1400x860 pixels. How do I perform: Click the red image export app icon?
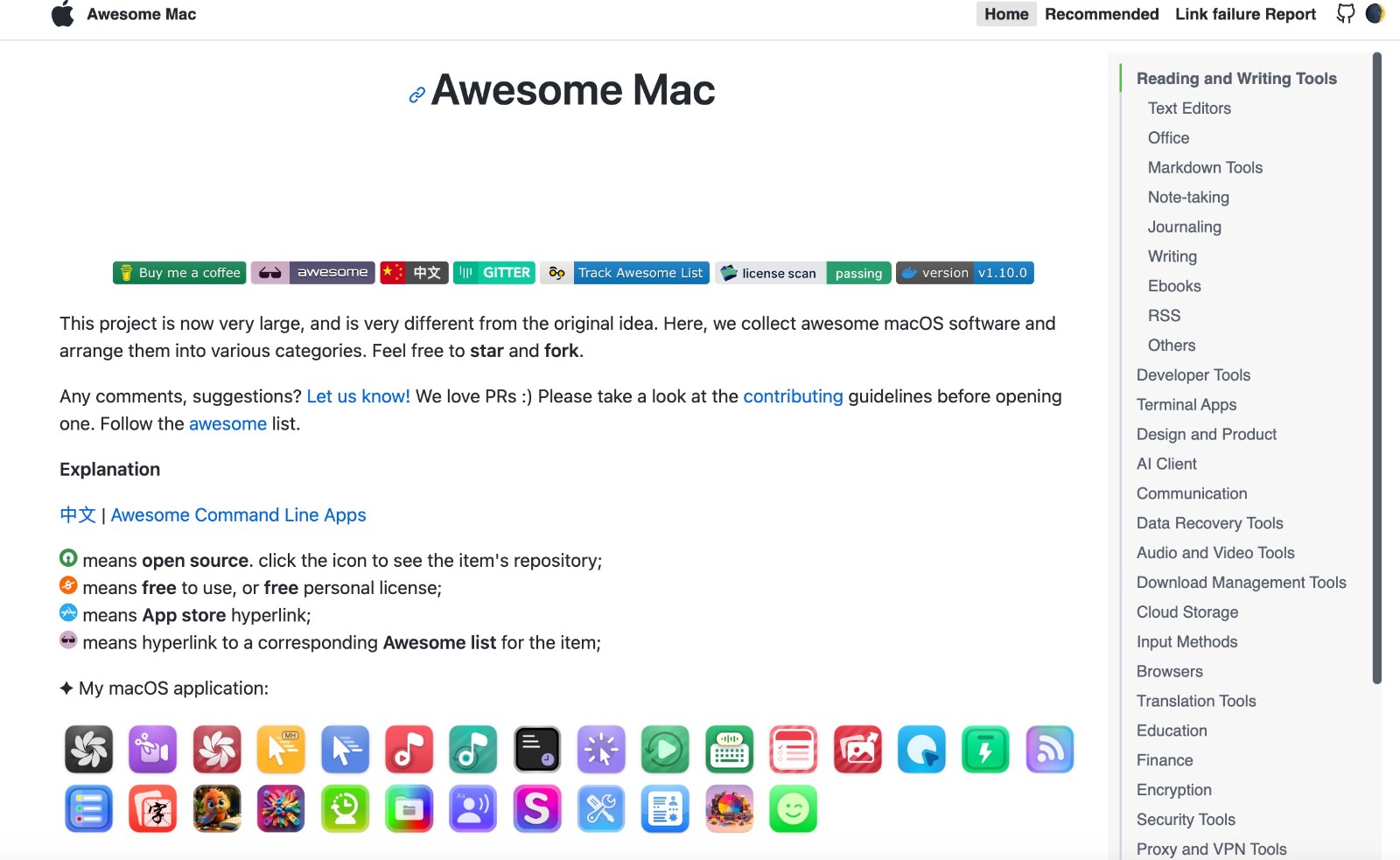coord(857,749)
